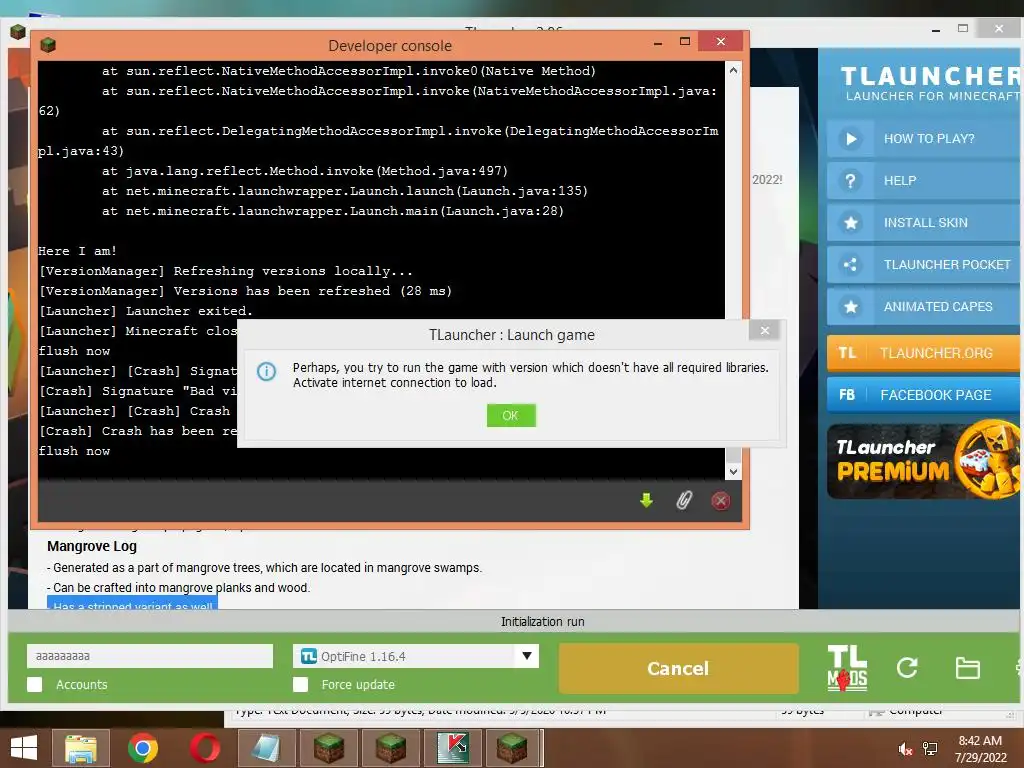Click the refresh icon in launcher bar
Viewport: 1024px width, 768px height.
907,667
